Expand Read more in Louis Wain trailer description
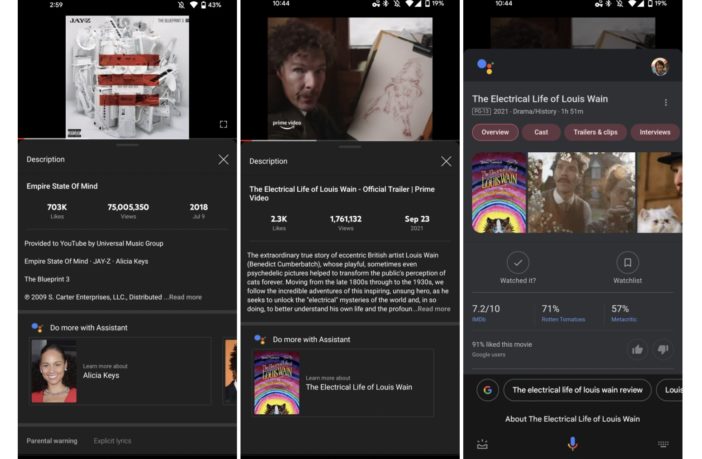This screenshot has width=702, height=459. point(433,309)
